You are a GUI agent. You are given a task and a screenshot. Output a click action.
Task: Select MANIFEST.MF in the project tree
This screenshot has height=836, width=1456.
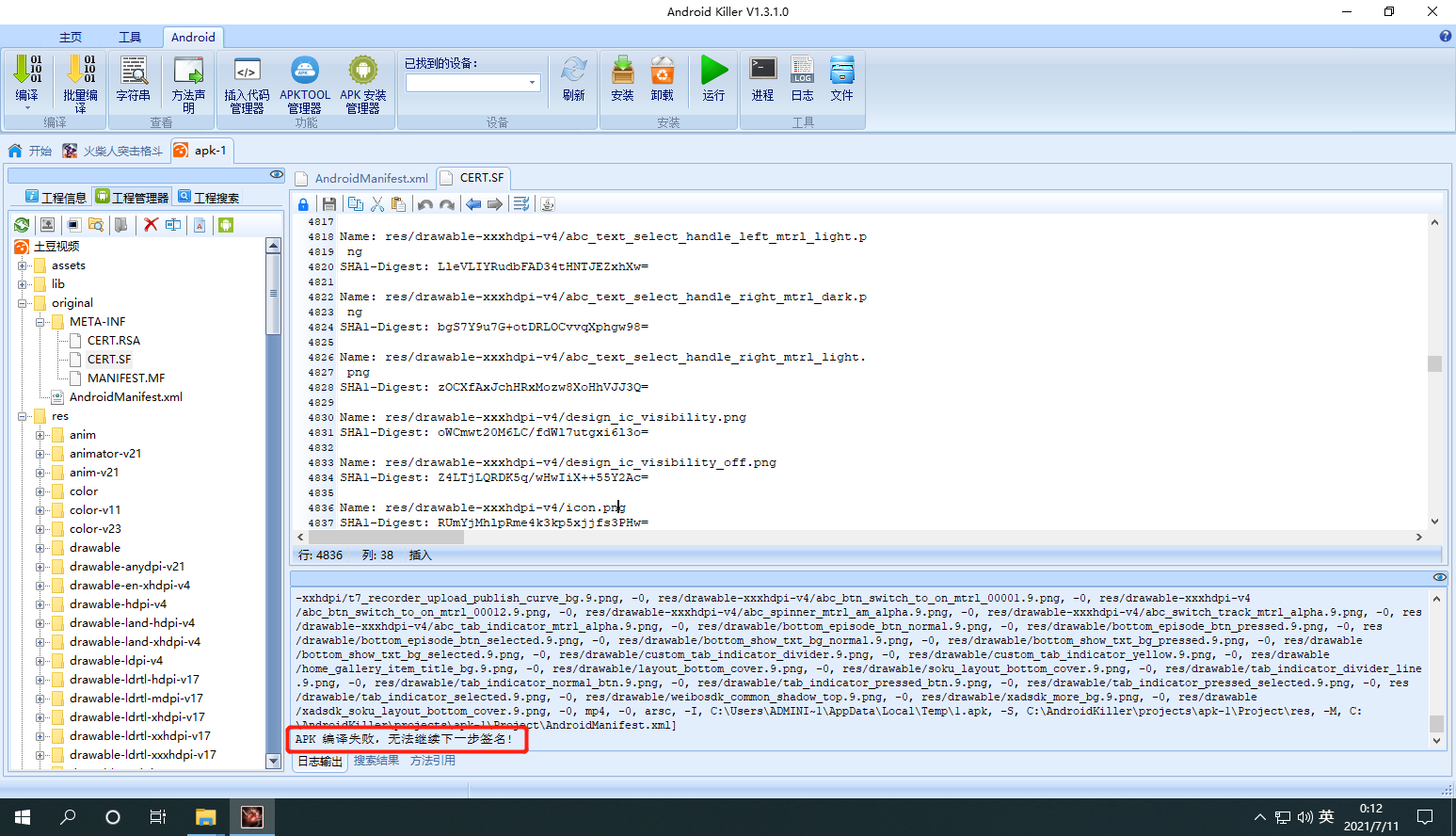tap(126, 378)
